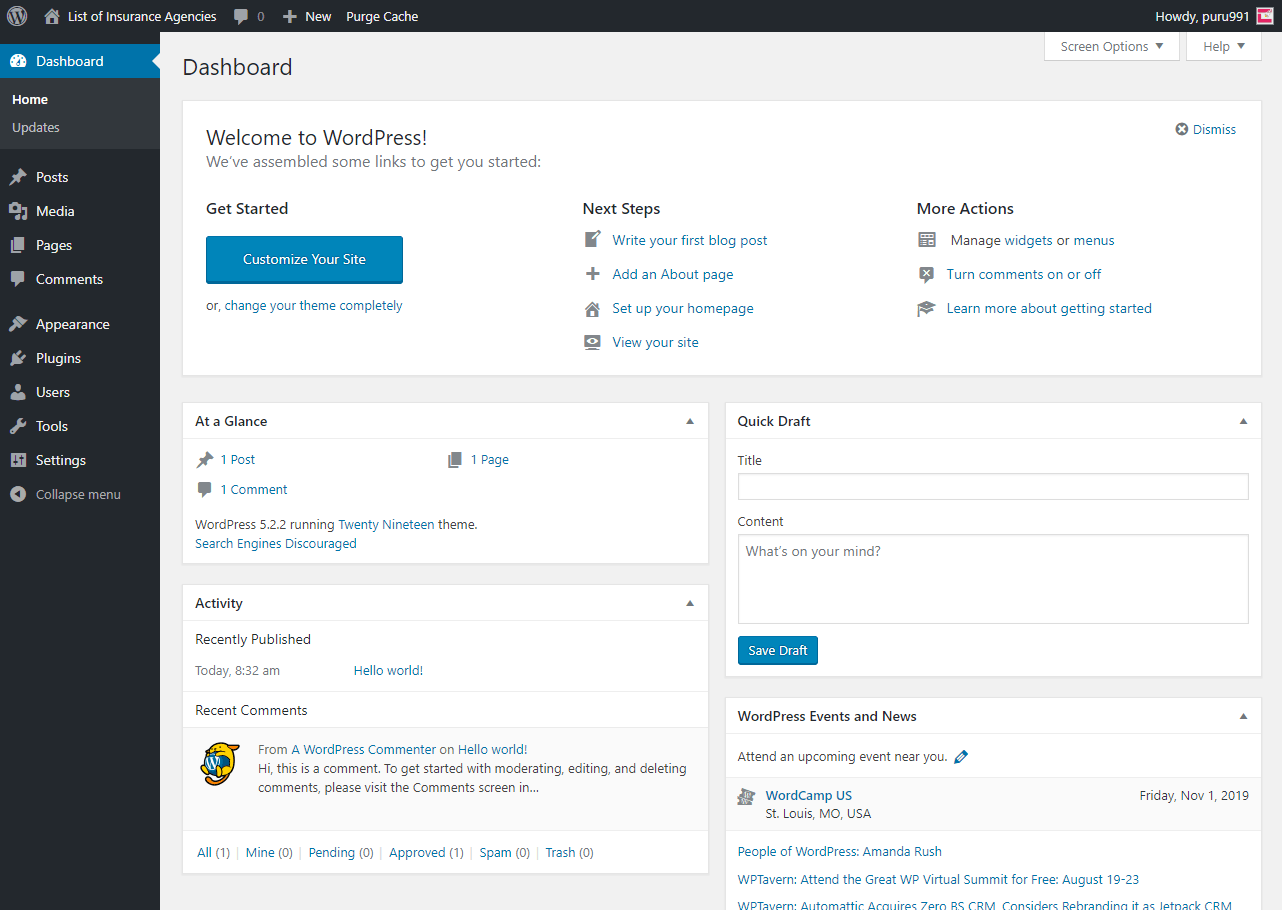Click the user avatar next to puru991
The width and height of the screenshot is (1282, 910).
point(1265,16)
